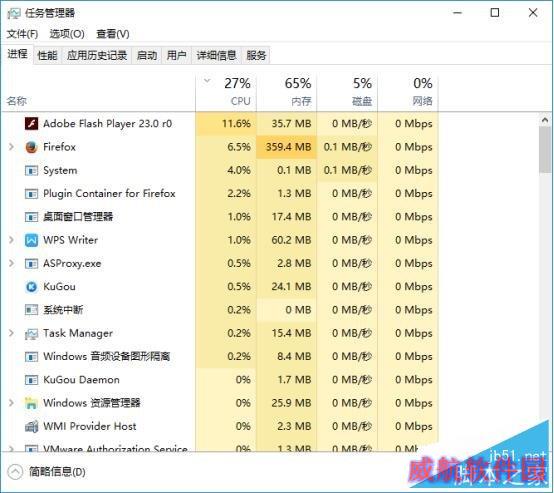Switch to the 详细信息 tab
This screenshot has width=554, height=493.
[216, 55]
